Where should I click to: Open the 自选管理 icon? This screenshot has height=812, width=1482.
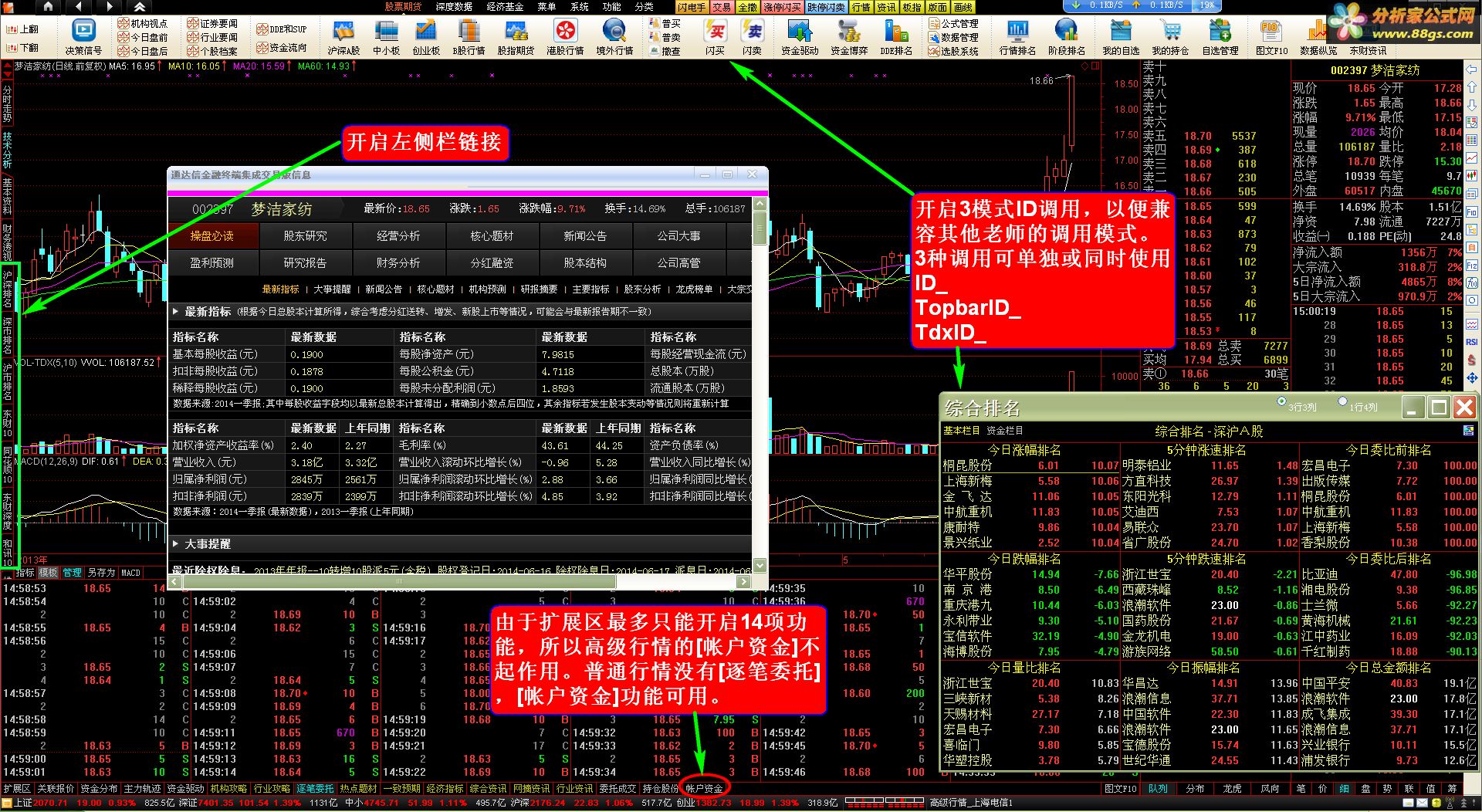click(1220, 36)
